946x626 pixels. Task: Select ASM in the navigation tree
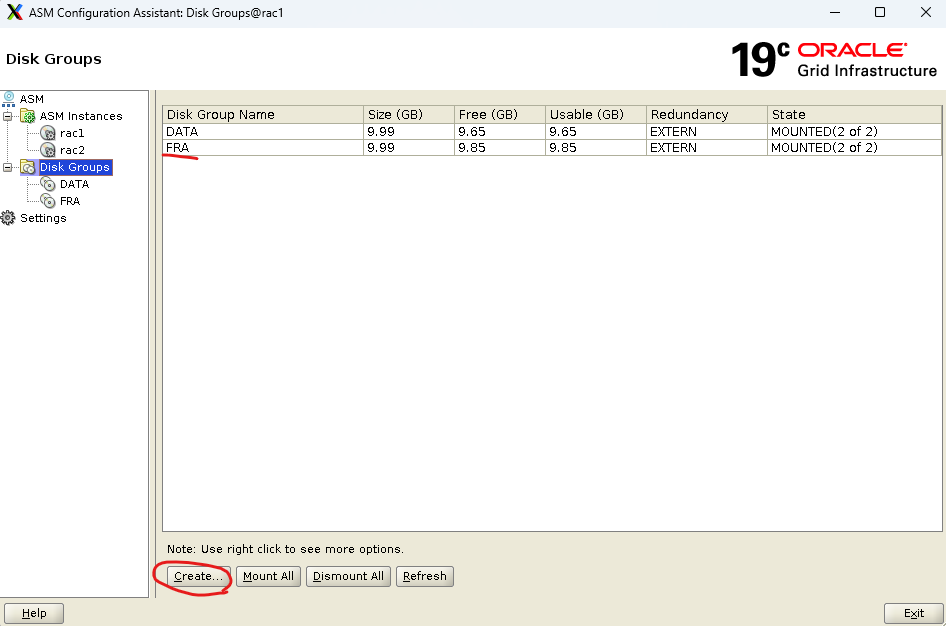(x=31, y=99)
